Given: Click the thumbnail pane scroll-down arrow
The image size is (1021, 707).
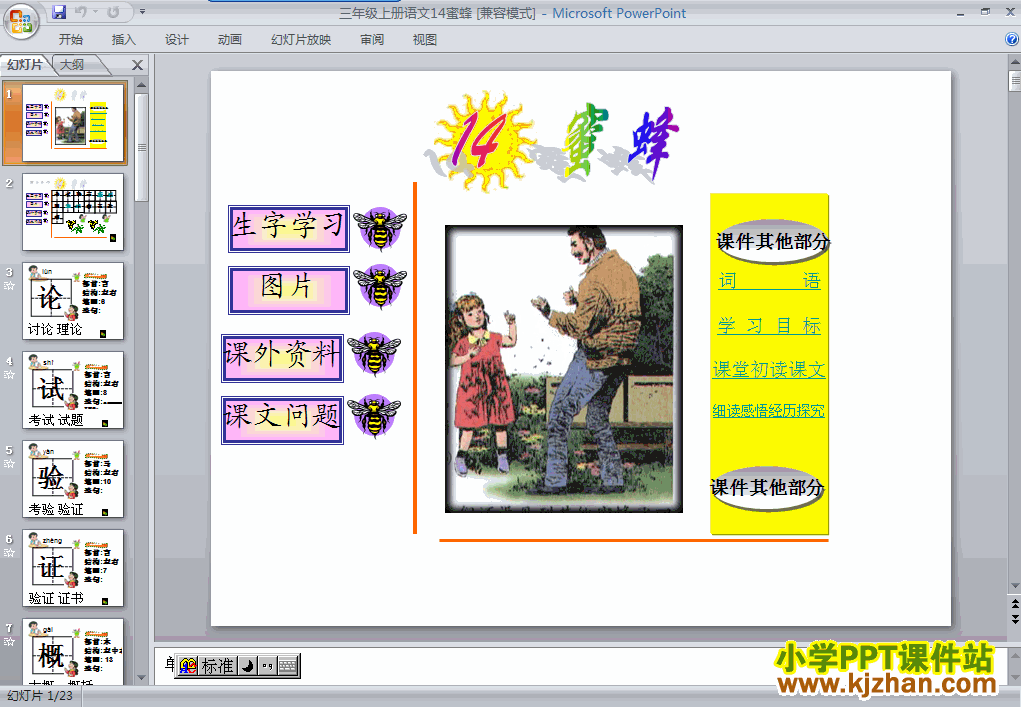Looking at the screenshot, I should coord(141,678).
